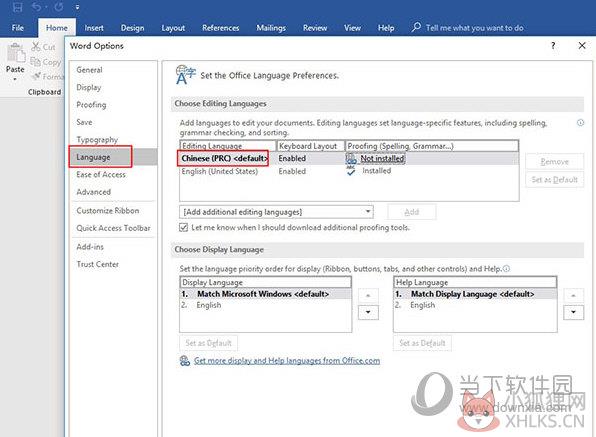Expand the Customize Quick Access Toolbar arrow

78,7
